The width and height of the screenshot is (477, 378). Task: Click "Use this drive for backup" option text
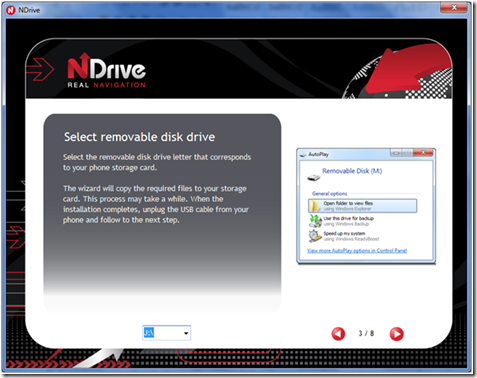(x=348, y=218)
